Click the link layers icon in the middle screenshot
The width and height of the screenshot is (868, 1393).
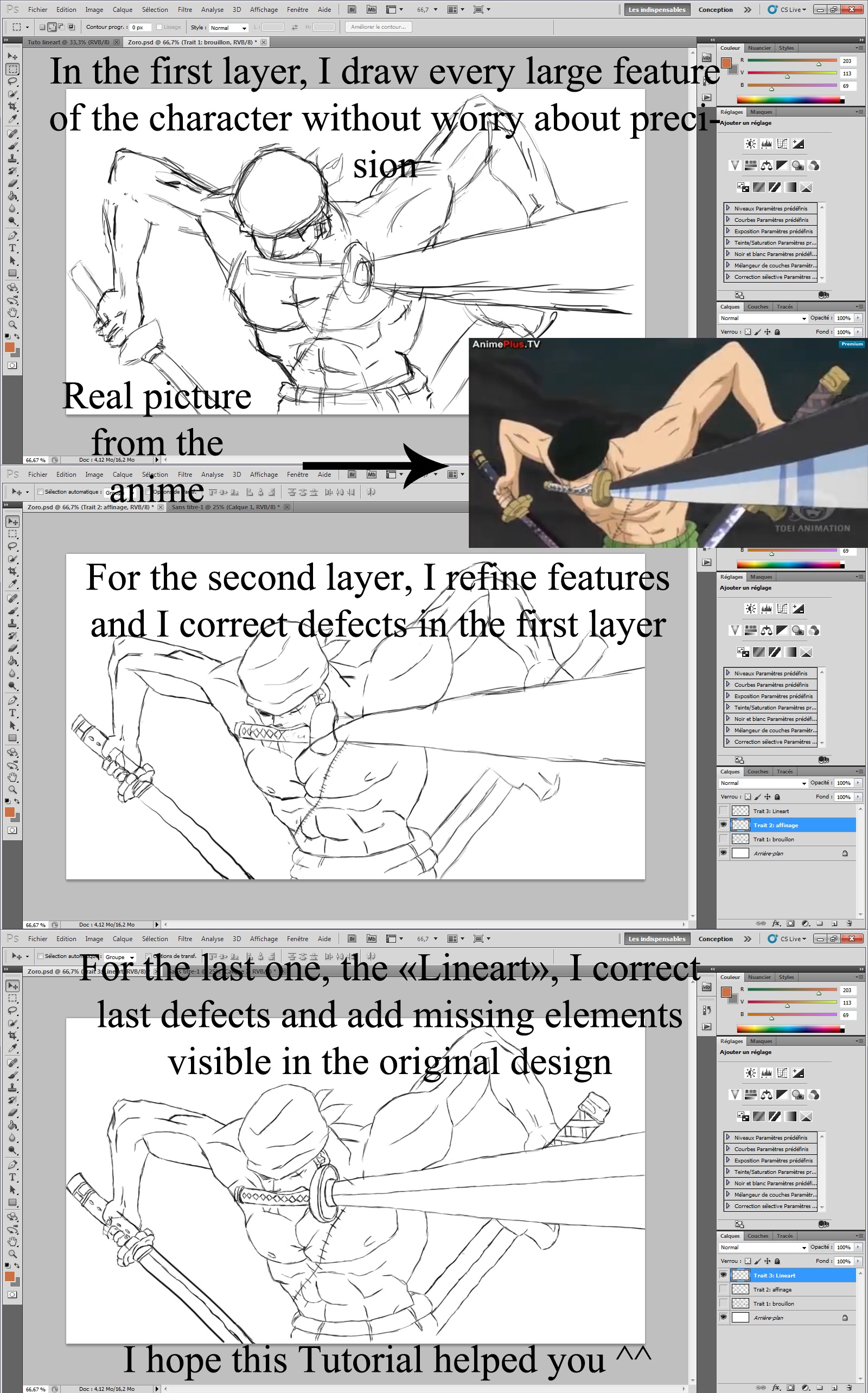[761, 923]
